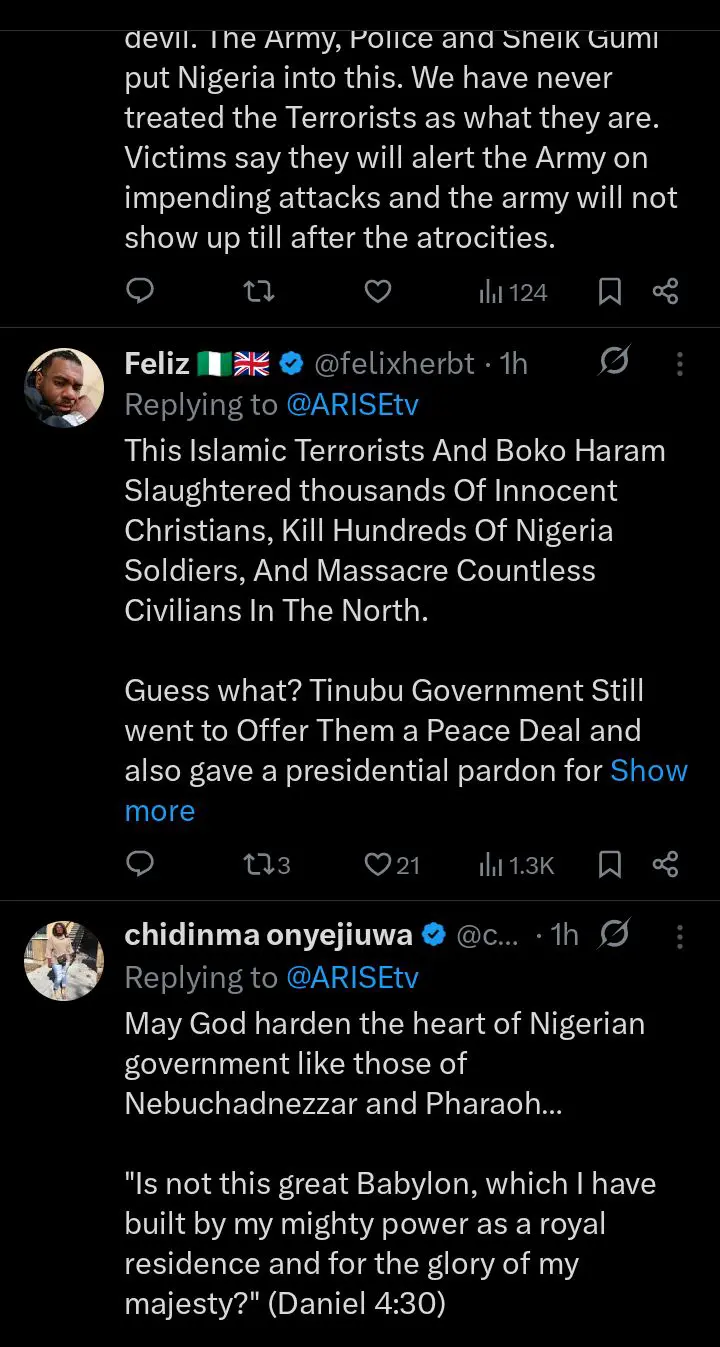
Task: Share the top post about the Army
Action: (x=666, y=291)
